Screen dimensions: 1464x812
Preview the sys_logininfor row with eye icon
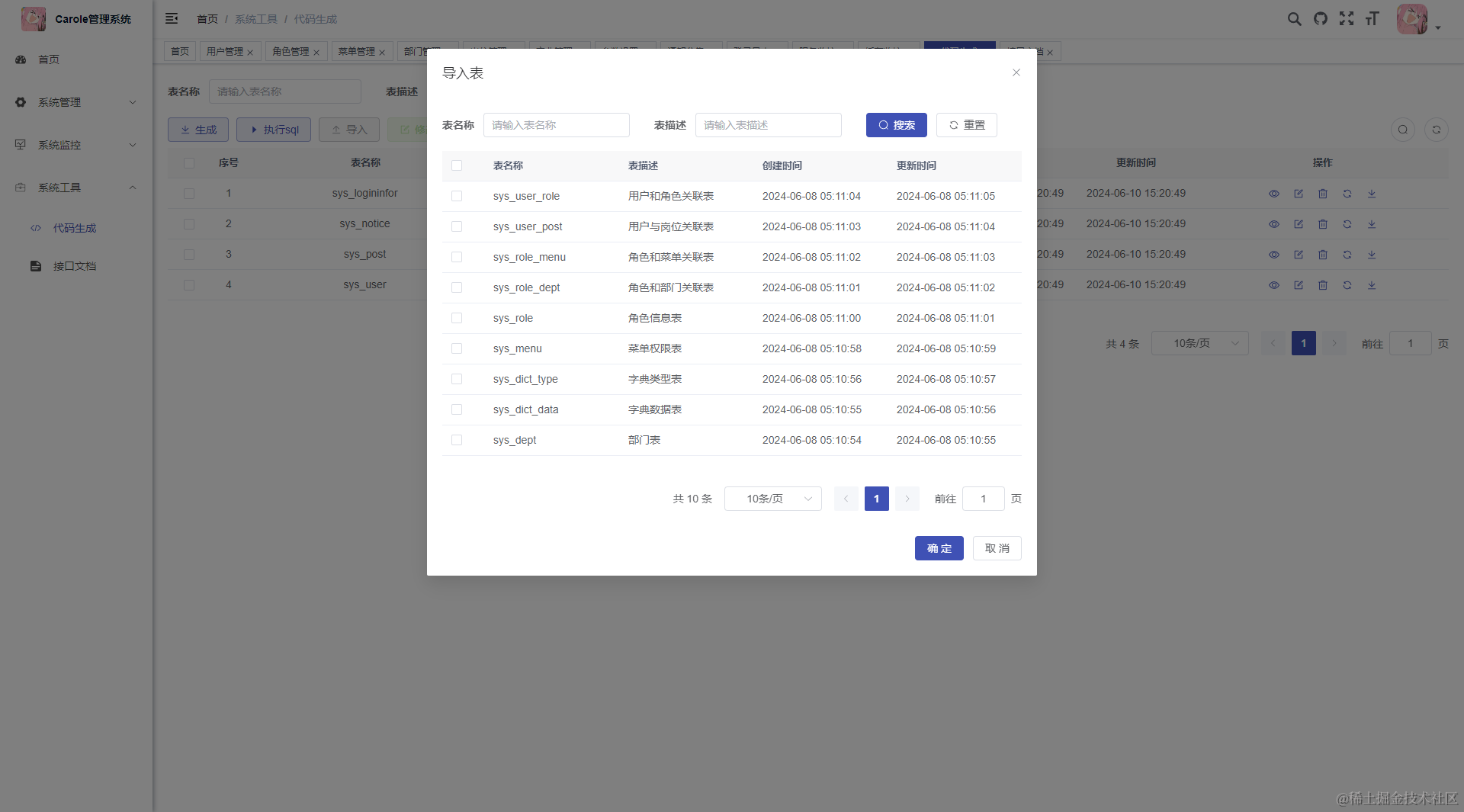(x=1274, y=194)
